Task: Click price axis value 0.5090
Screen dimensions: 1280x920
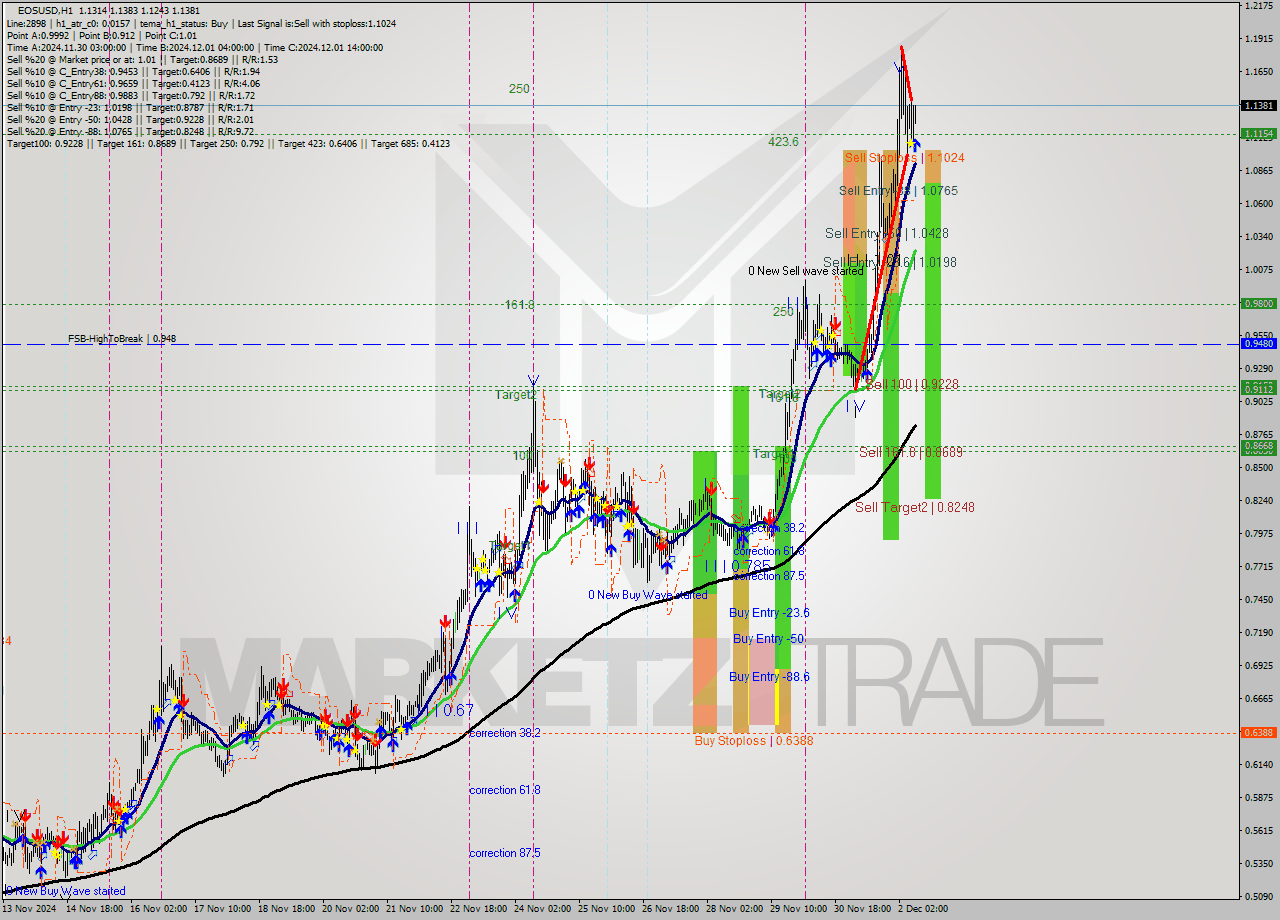Action: click(1258, 896)
